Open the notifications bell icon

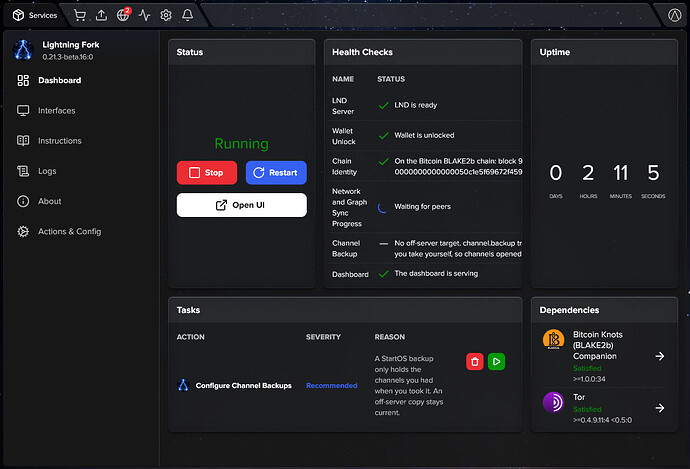coord(187,15)
